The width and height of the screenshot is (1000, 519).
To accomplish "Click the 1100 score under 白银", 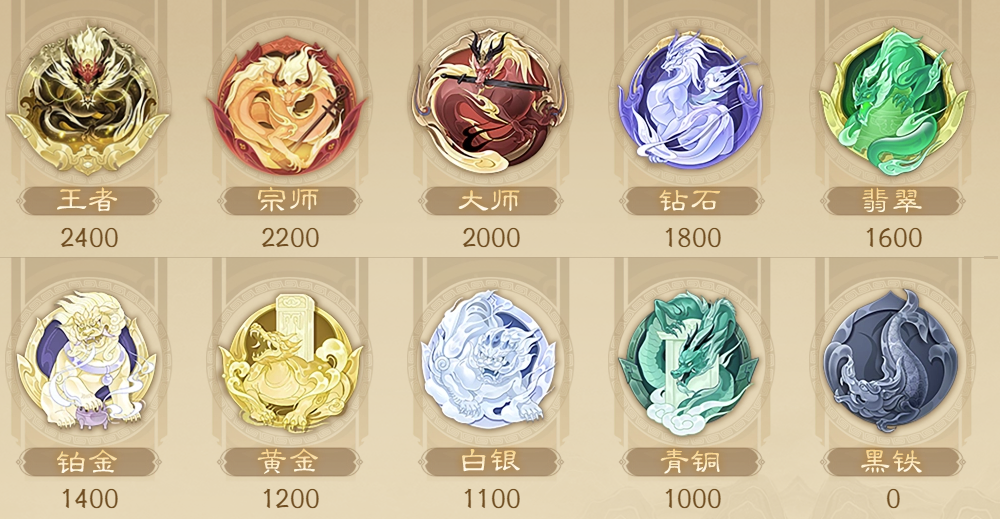I will point(491,499).
